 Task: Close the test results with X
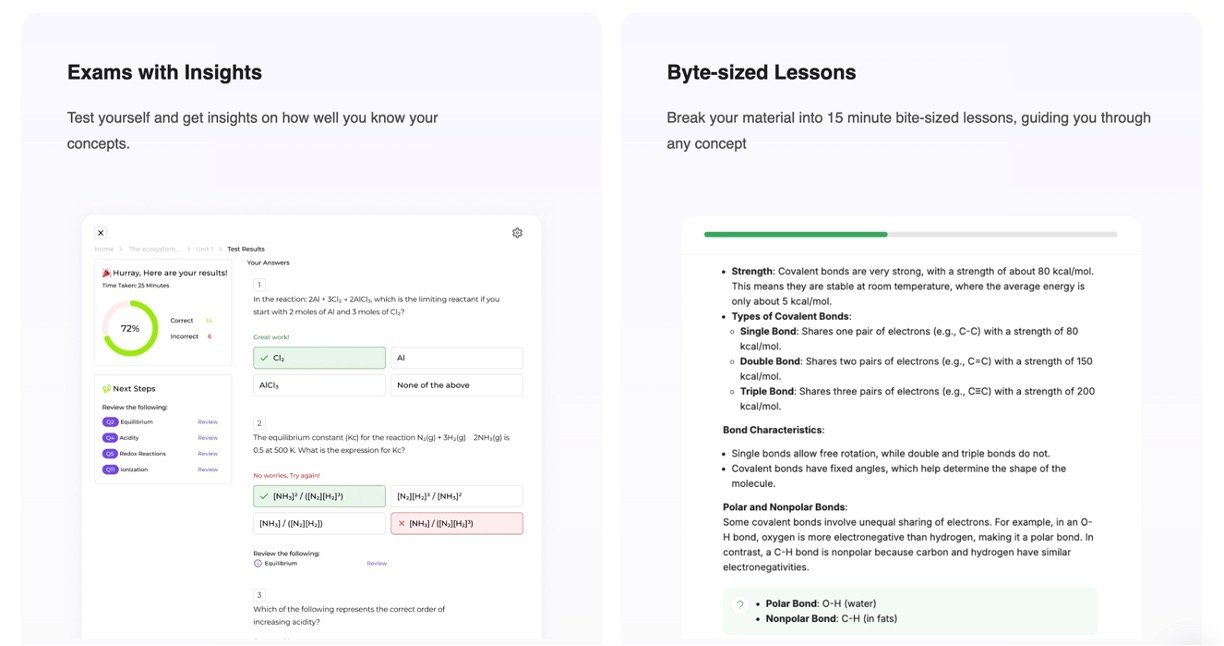pos(100,233)
